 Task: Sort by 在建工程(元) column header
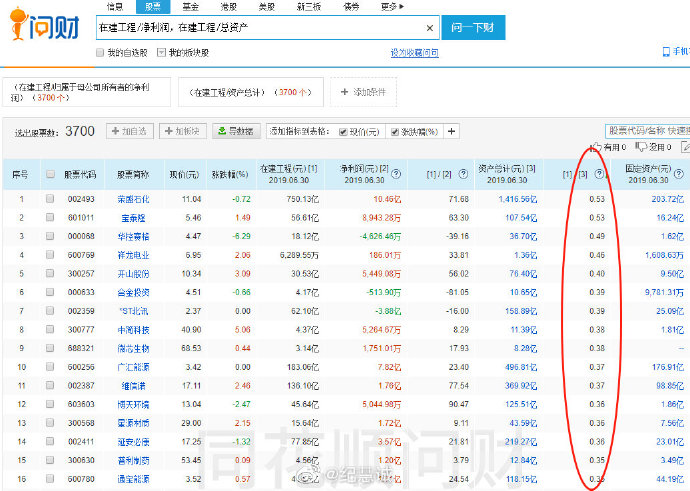tap(289, 174)
